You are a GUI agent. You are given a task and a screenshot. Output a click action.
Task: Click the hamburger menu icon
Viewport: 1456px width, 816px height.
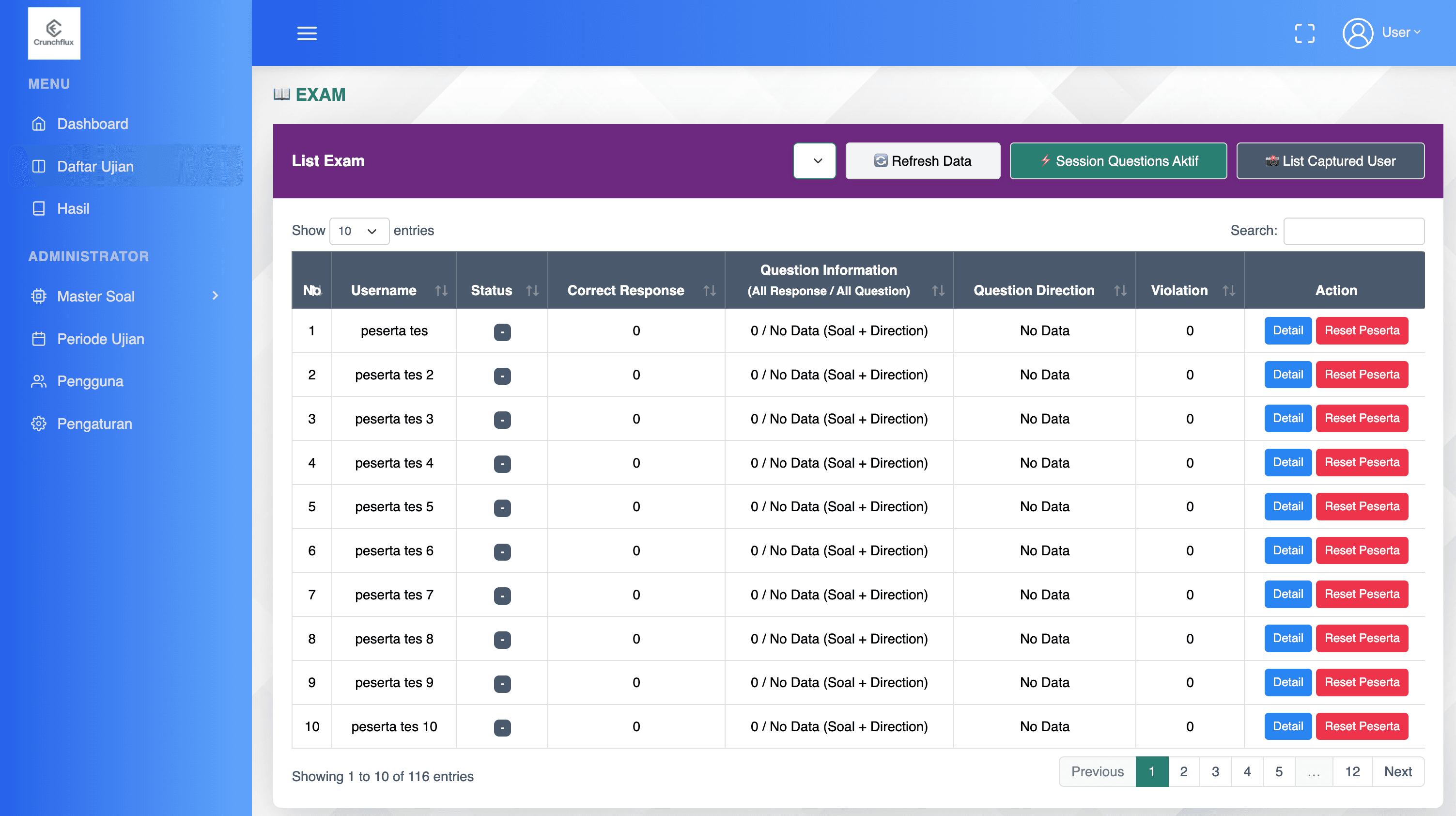coord(307,33)
